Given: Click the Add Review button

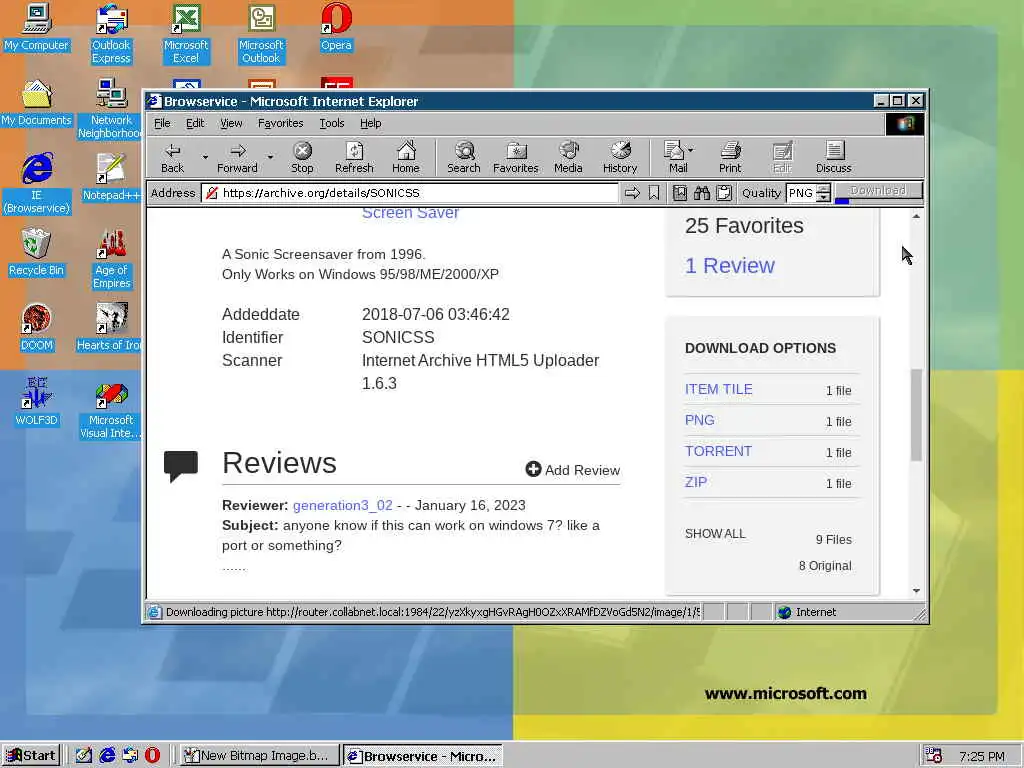Looking at the screenshot, I should (x=573, y=470).
